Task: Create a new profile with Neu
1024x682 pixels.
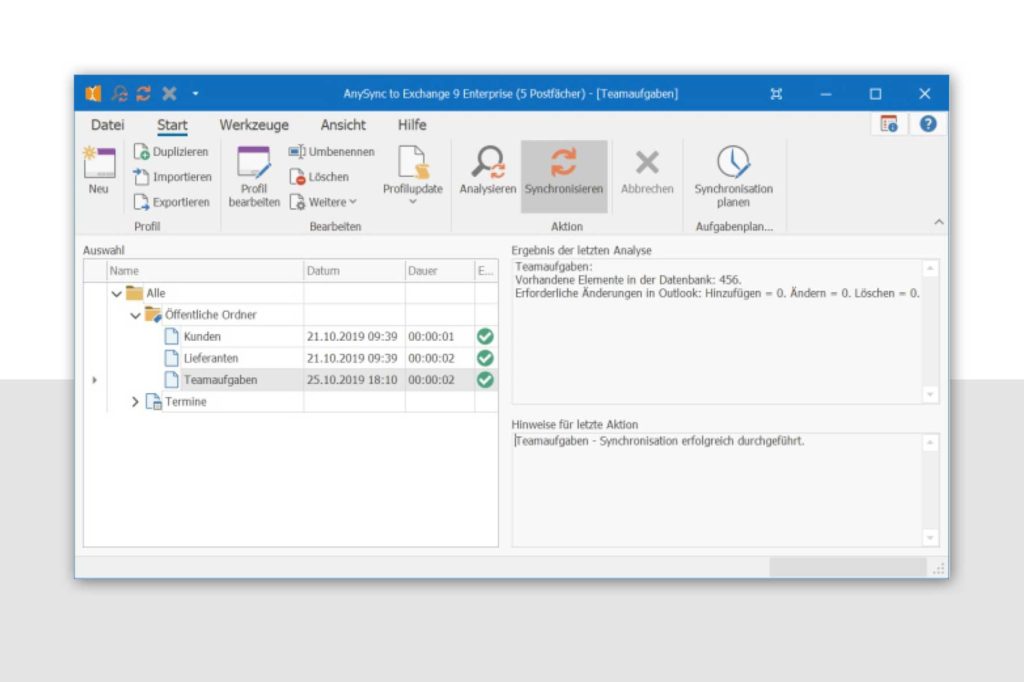Action: coord(99,170)
